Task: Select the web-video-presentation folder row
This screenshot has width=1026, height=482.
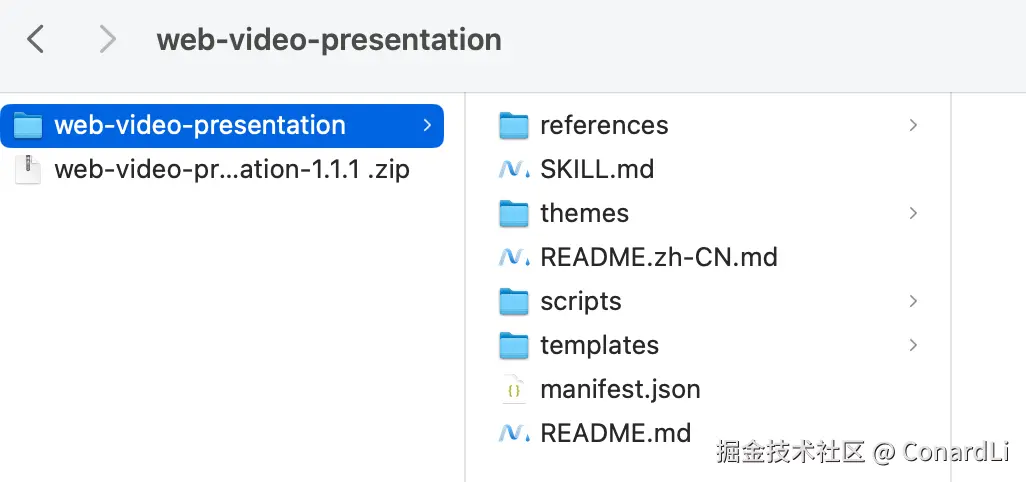Action: pyautogui.click(x=222, y=126)
